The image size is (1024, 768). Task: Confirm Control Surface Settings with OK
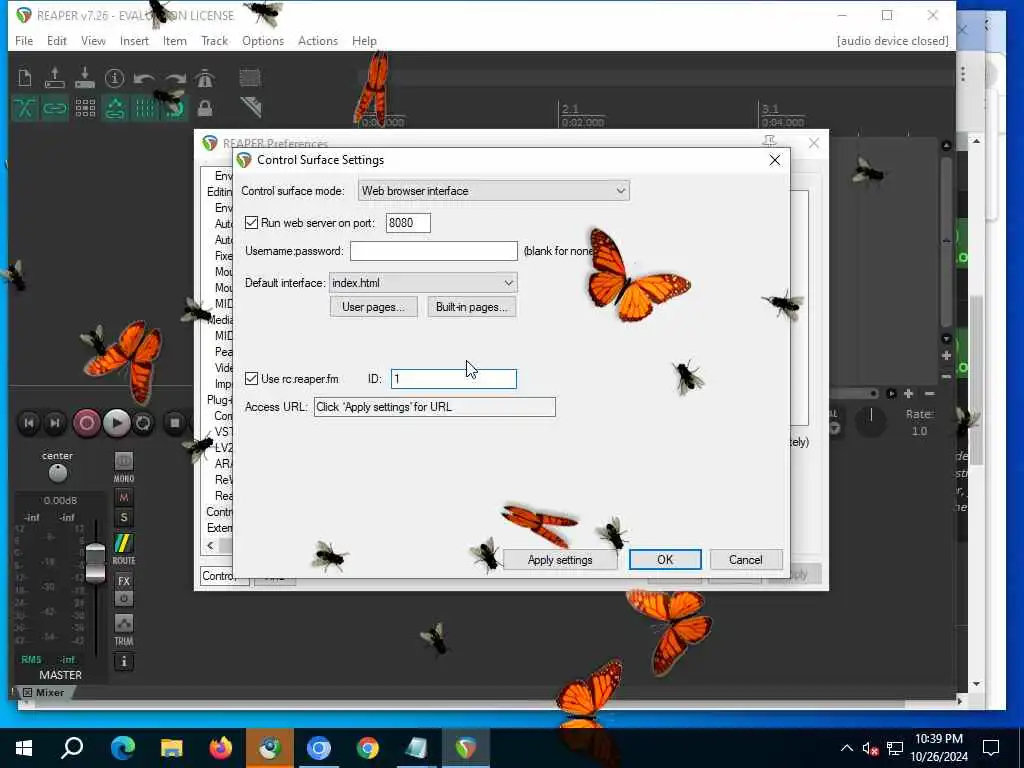point(665,560)
